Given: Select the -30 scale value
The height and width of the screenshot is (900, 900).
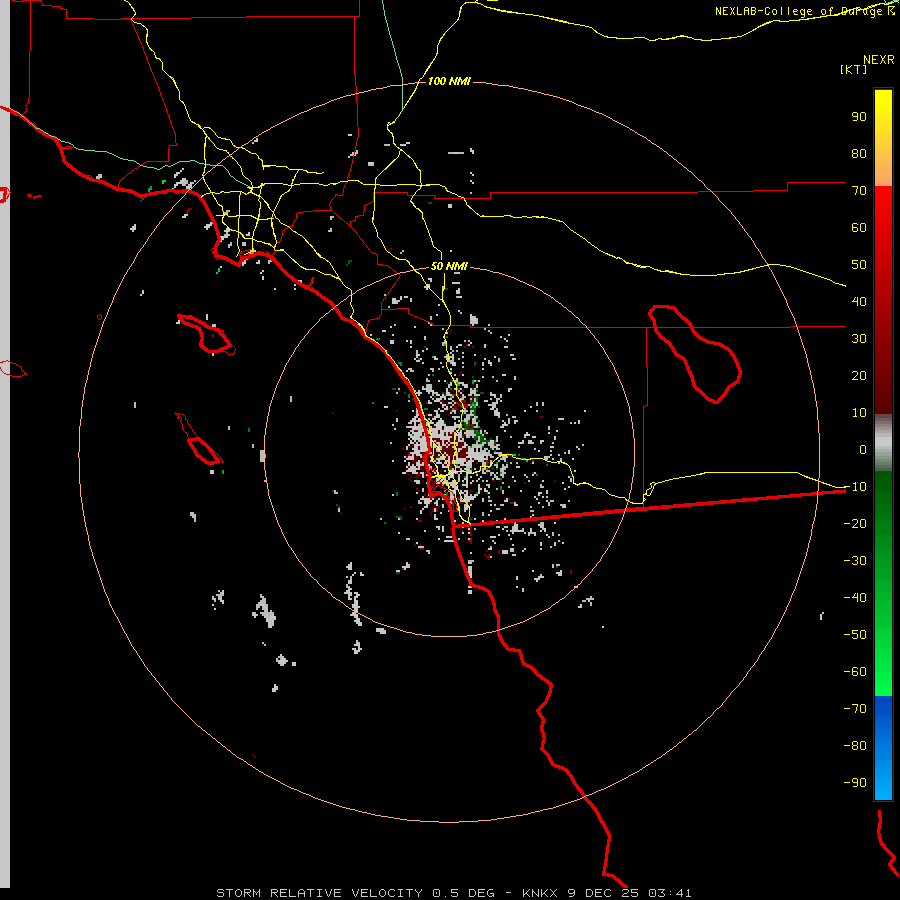Looking at the screenshot, I should click(x=855, y=561).
